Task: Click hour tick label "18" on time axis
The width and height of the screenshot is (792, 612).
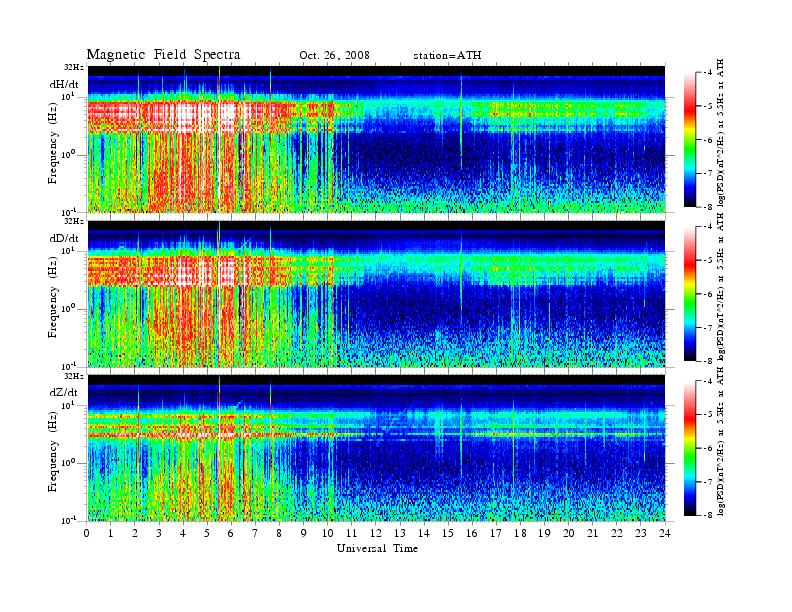Action: (x=520, y=534)
